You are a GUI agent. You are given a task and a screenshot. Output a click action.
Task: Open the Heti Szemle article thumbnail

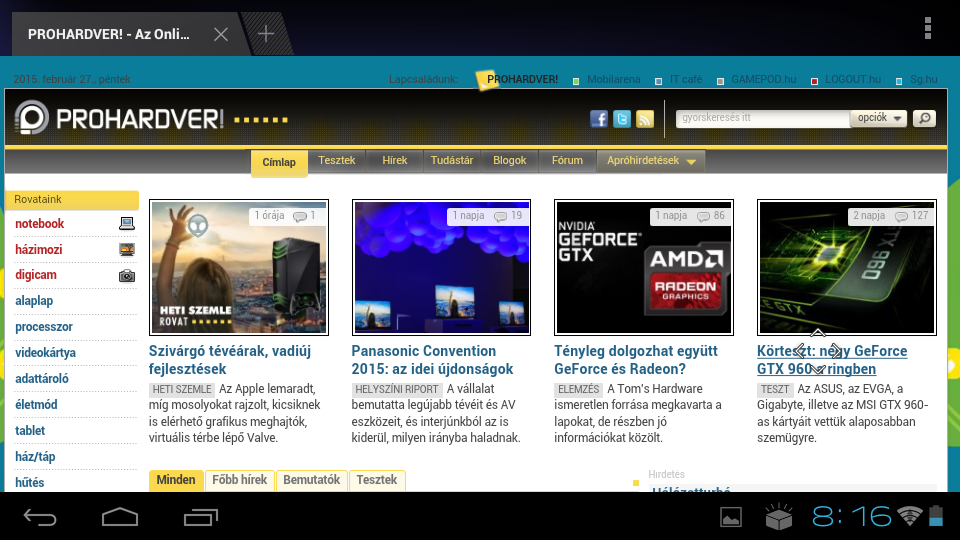(239, 268)
